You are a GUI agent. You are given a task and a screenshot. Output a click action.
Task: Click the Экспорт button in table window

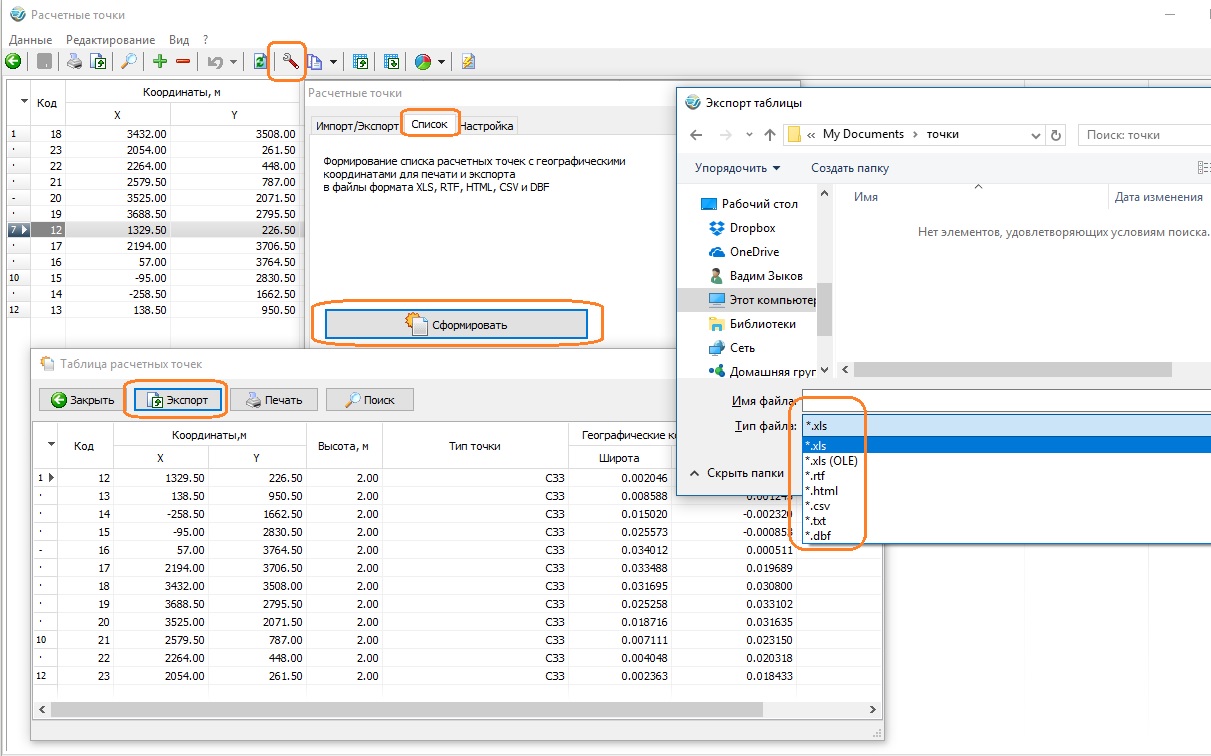(x=177, y=400)
